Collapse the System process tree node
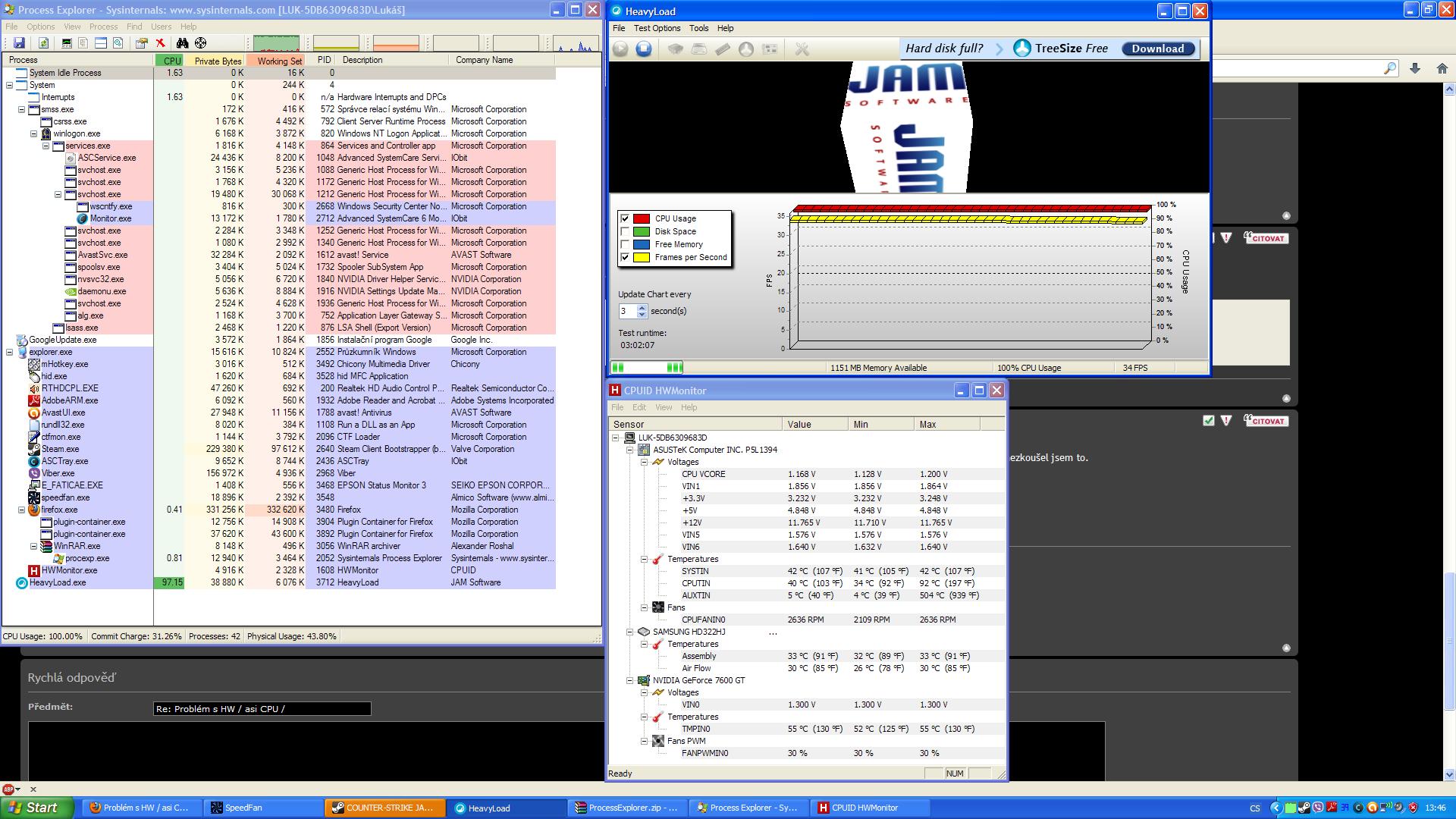The height and width of the screenshot is (819, 1456). pos(9,85)
